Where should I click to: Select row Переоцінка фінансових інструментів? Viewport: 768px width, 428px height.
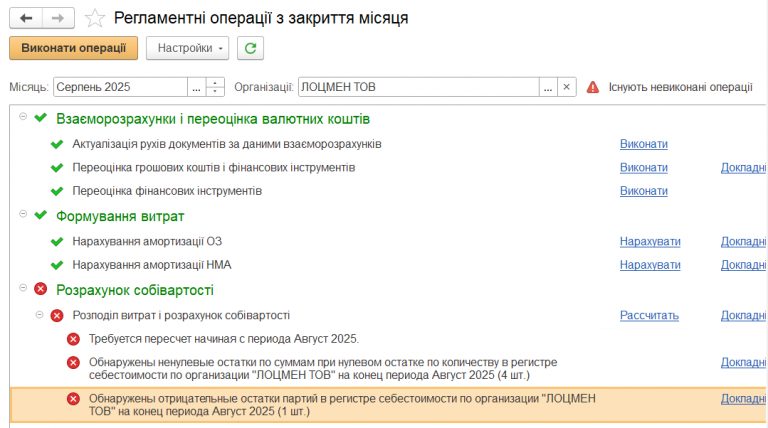click(167, 191)
